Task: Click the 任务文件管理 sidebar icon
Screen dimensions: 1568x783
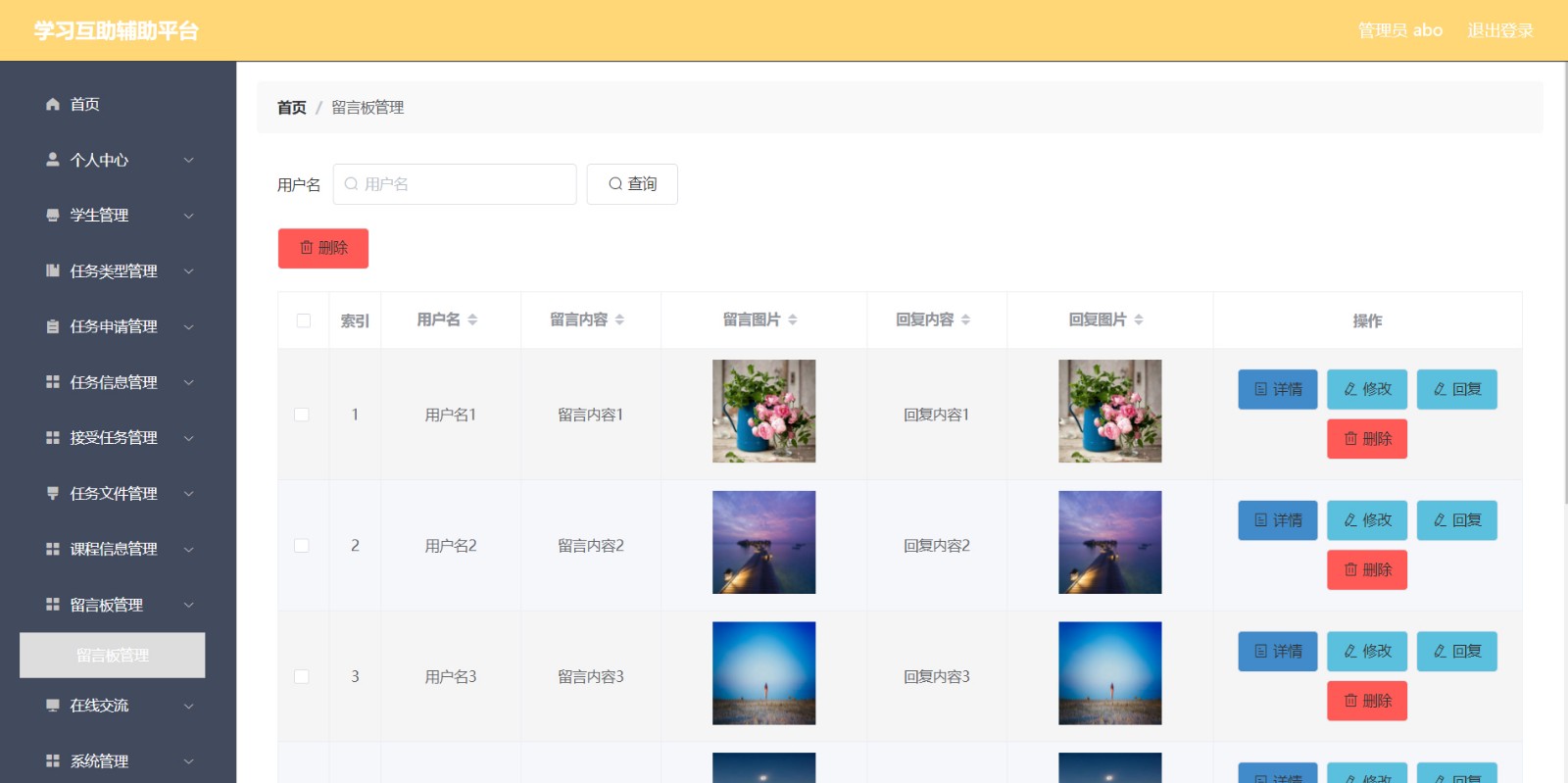Action: coord(53,493)
